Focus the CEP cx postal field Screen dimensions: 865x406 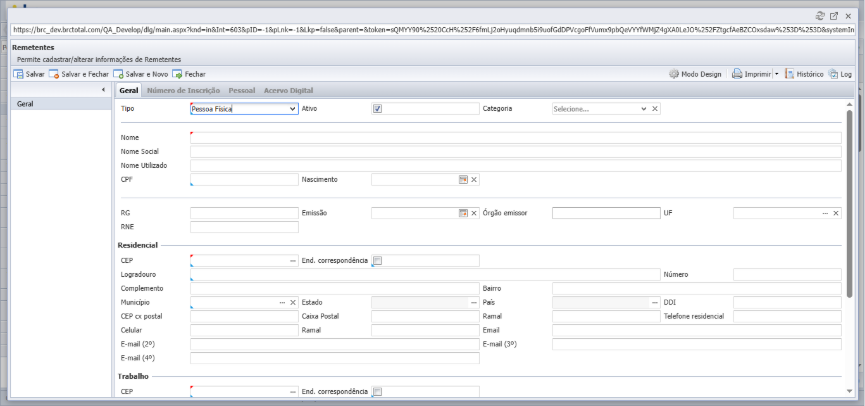pos(244,317)
